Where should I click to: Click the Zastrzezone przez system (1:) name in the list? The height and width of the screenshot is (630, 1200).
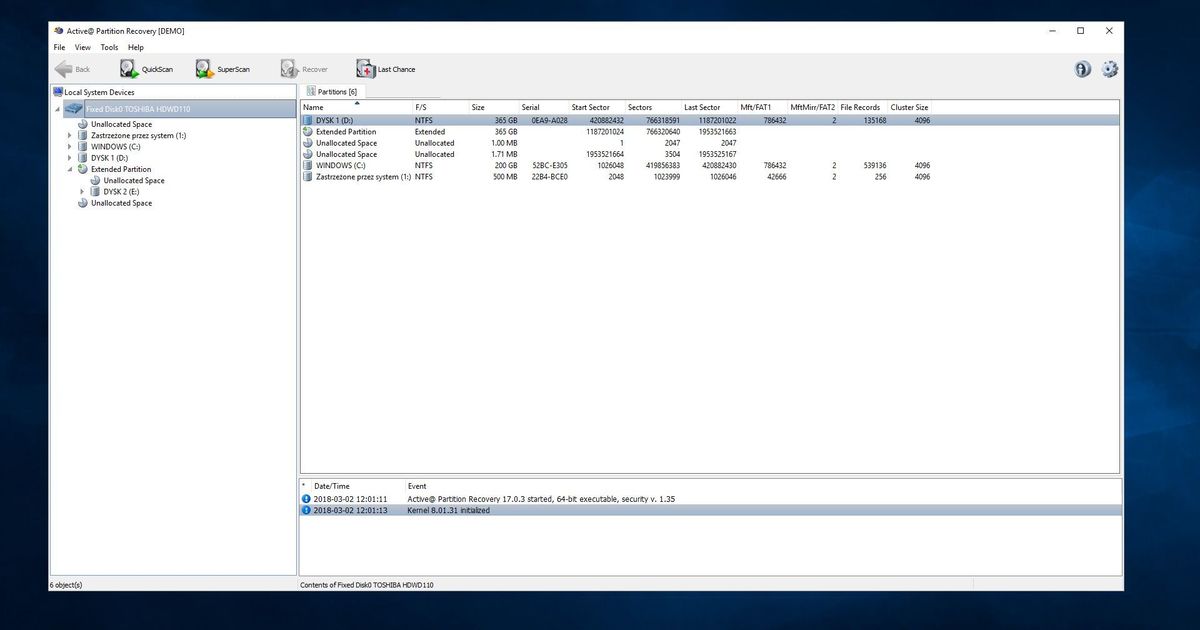click(x=363, y=176)
